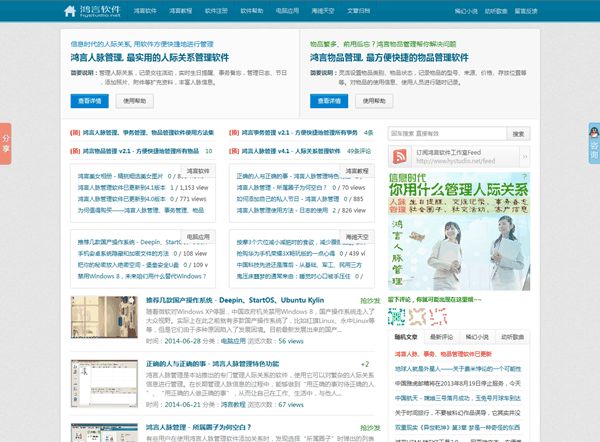Open pinned post 鸿言物品管理 v2.1

140,151
